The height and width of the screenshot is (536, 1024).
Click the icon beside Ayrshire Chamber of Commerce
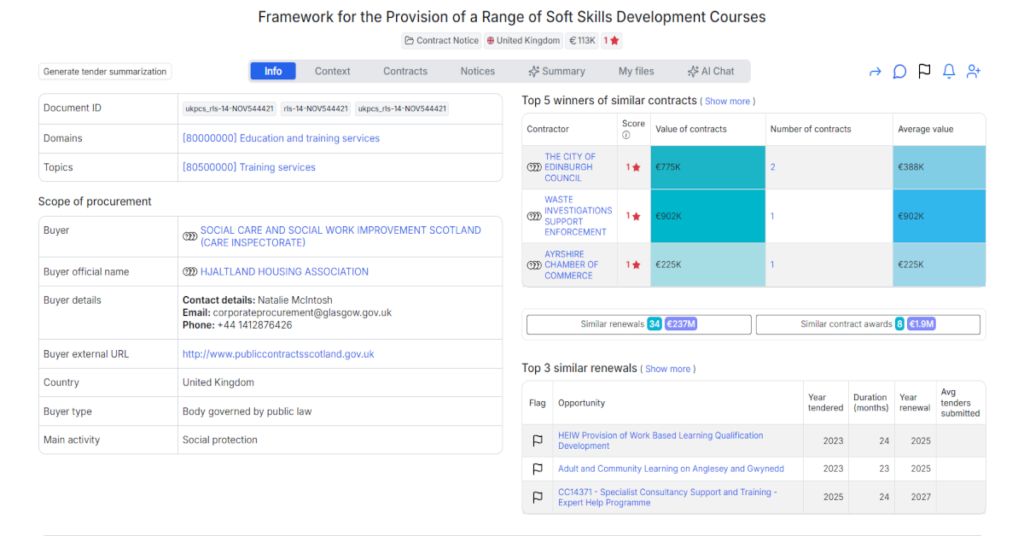pos(534,265)
